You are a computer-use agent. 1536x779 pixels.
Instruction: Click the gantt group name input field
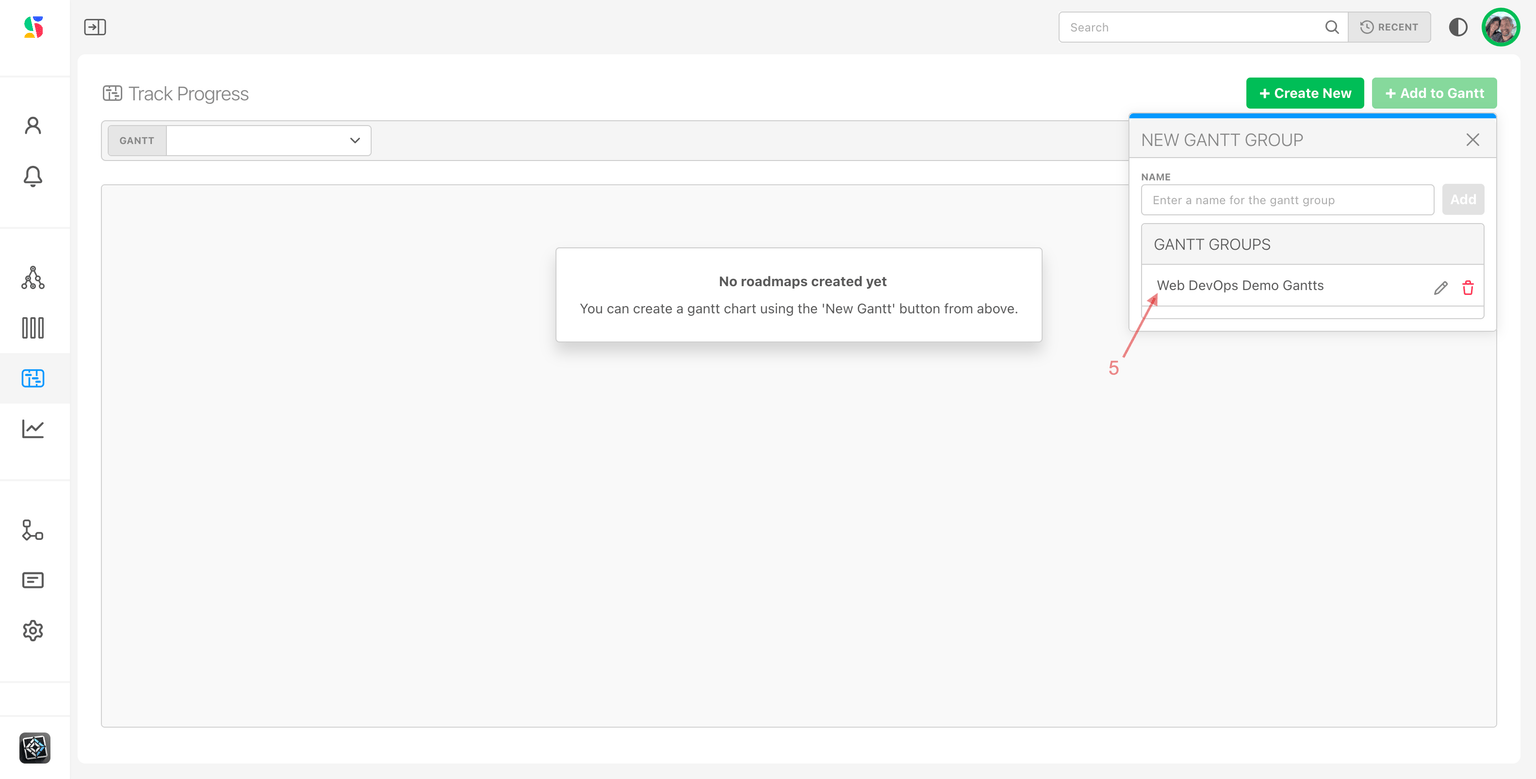pos(1287,200)
